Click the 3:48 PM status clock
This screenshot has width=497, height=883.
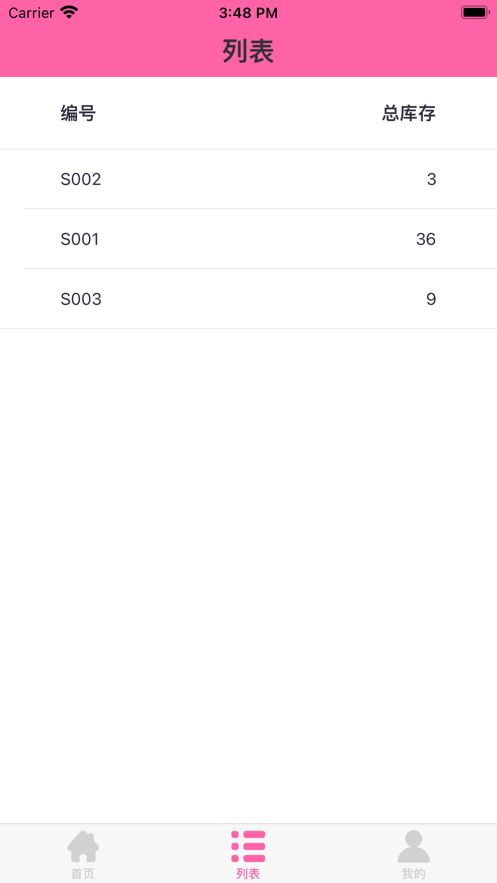pyautogui.click(x=248, y=13)
